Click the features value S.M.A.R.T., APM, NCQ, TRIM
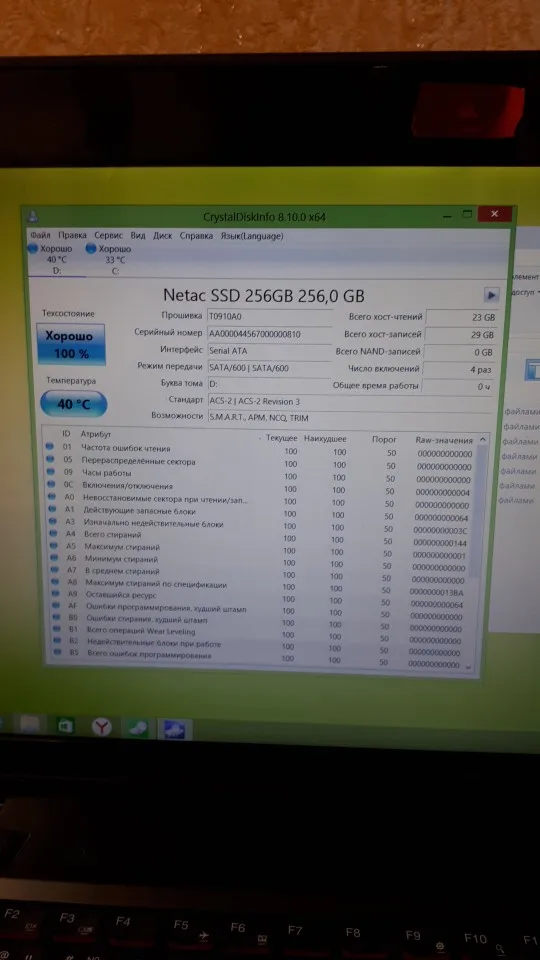The width and height of the screenshot is (540, 960). (x=349, y=418)
